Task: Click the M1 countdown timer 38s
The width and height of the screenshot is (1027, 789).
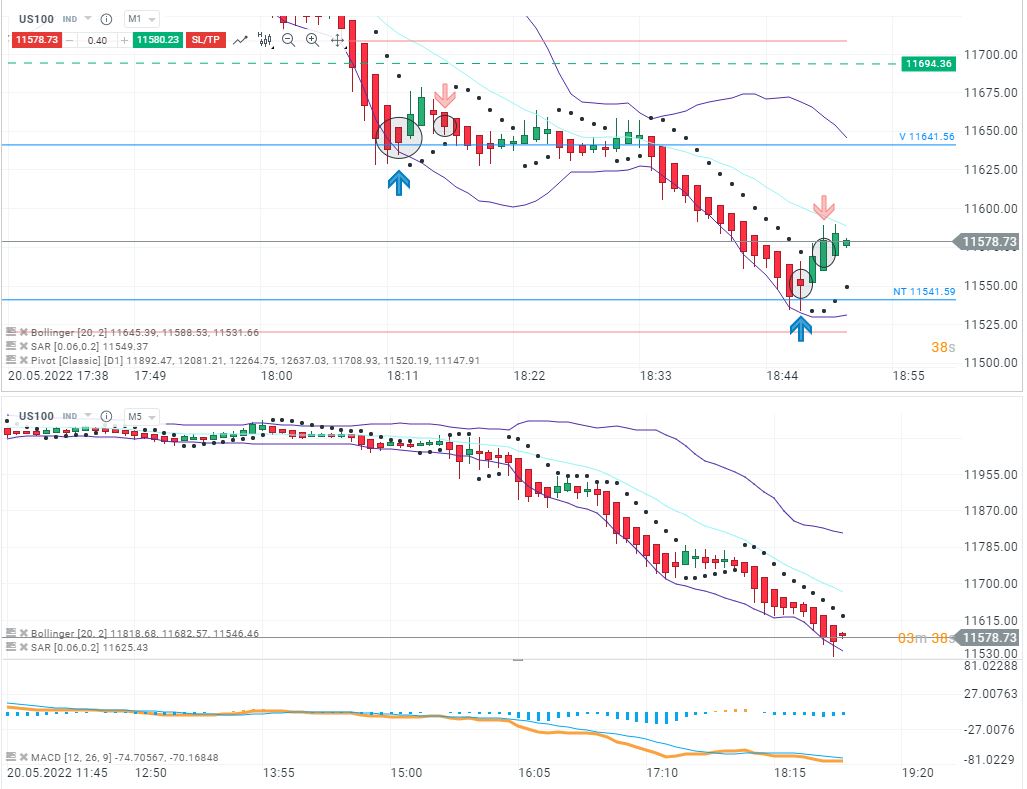Action: 943,347
